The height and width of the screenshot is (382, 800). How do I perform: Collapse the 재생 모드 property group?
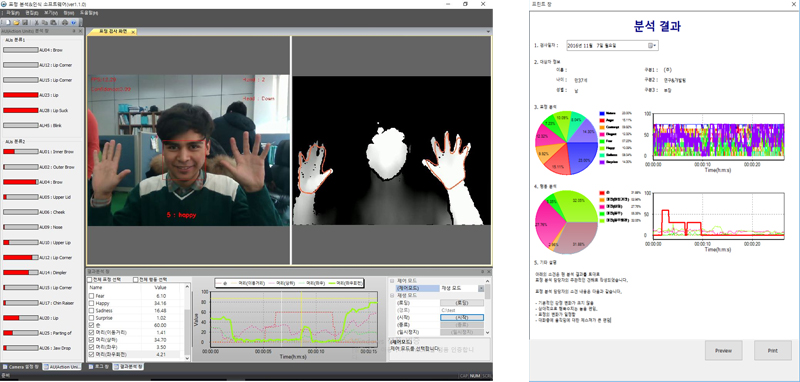tap(391, 295)
